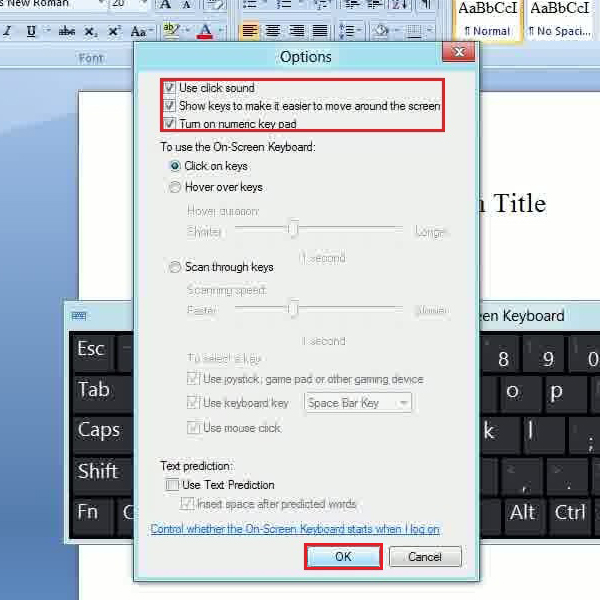This screenshot has width=600, height=600.
Task: Apply underline formatting in the ribbon
Action: 31,31
